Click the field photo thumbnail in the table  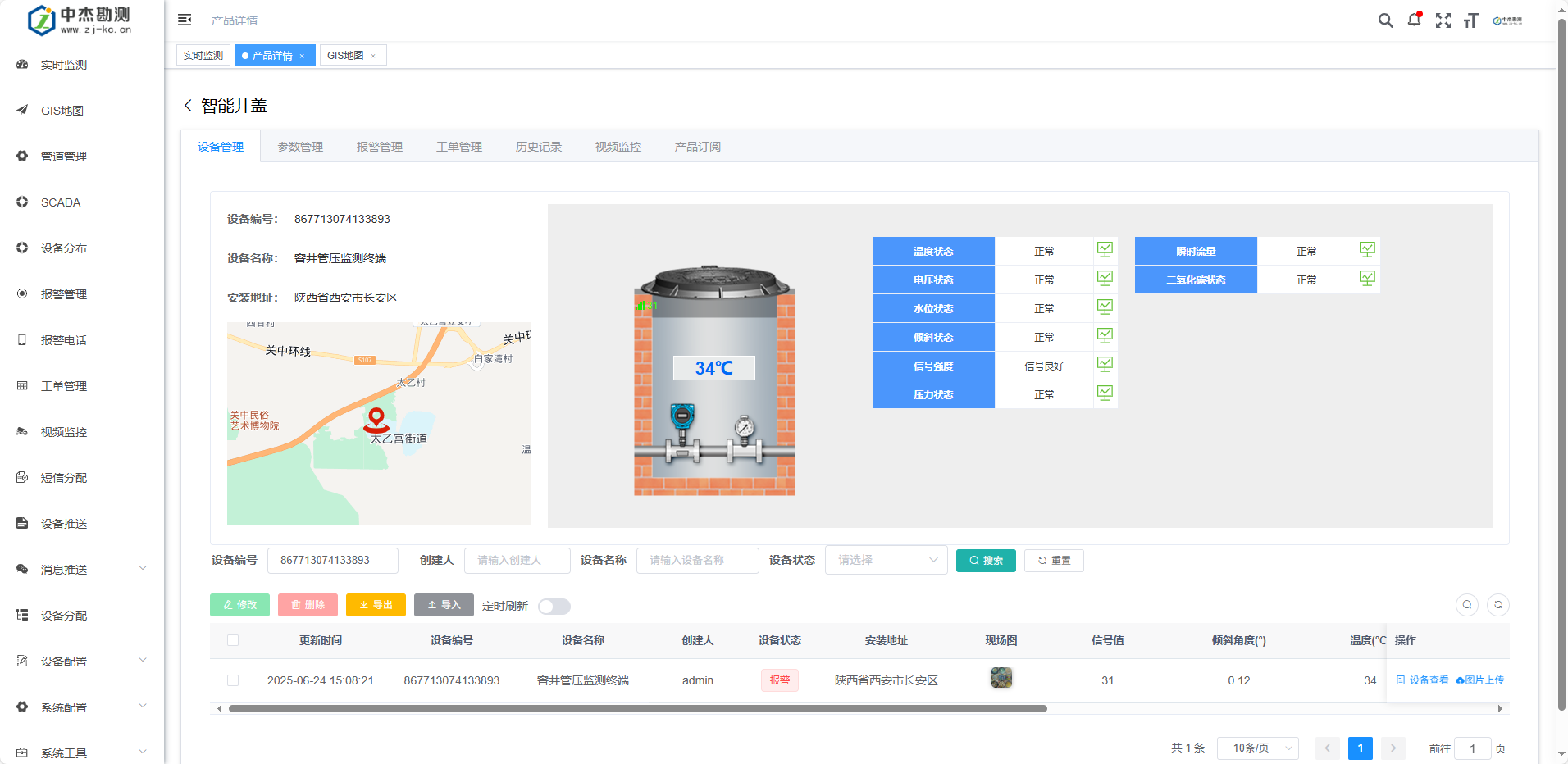click(x=1001, y=678)
